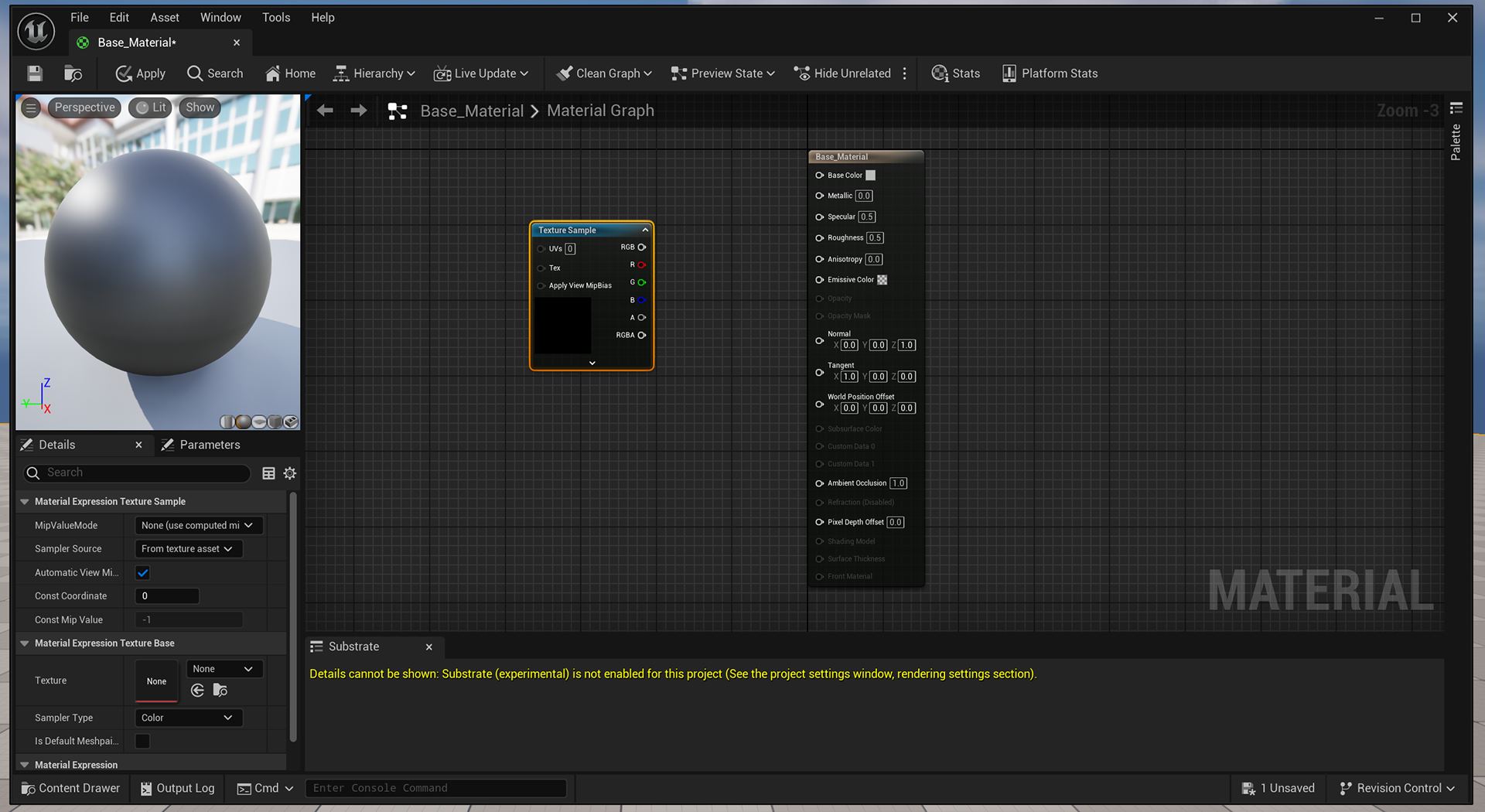Collapse Material Expression Texture Sample section
Image resolution: width=1485 pixels, height=812 pixels.
click(x=25, y=502)
